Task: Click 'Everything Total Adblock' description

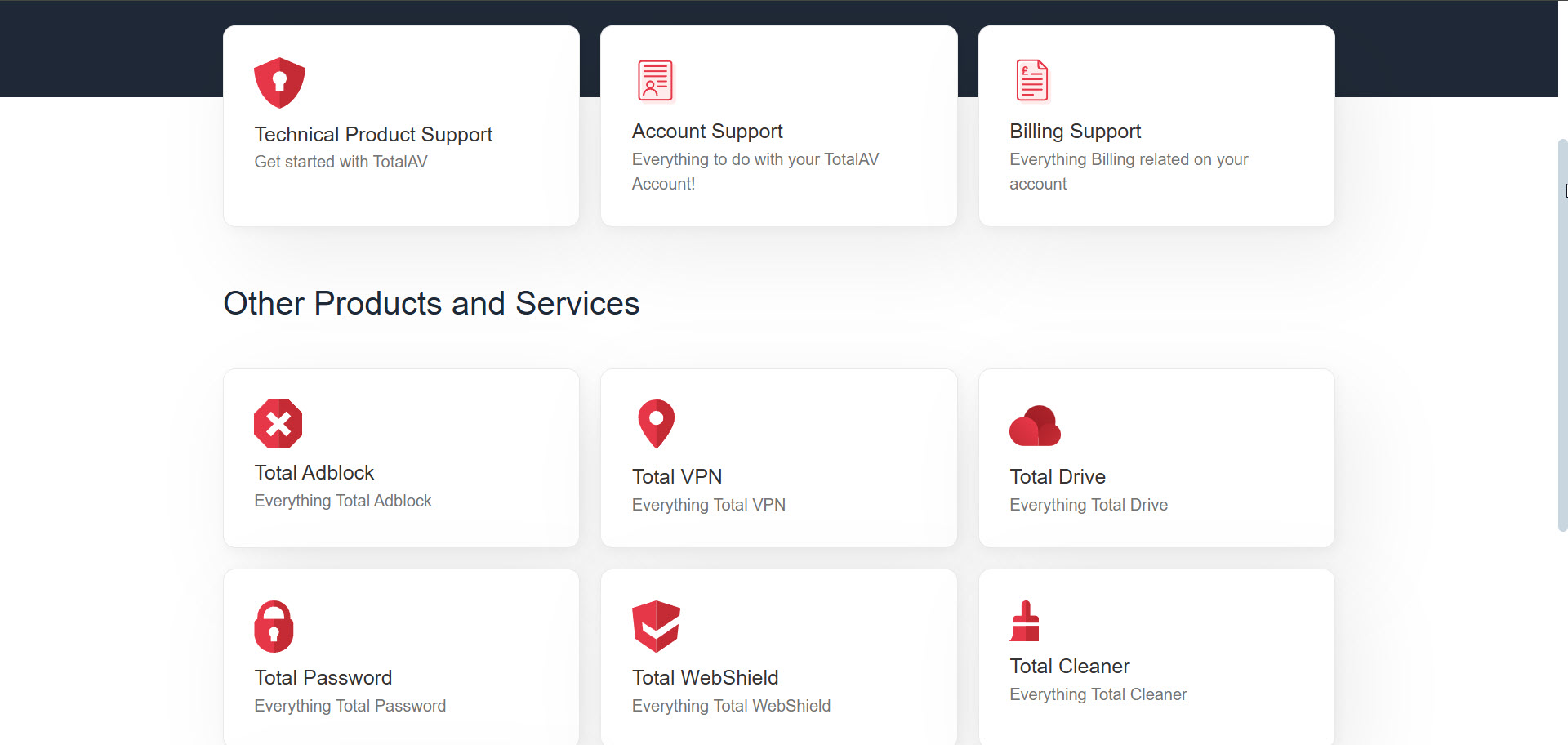Action: coord(343,501)
